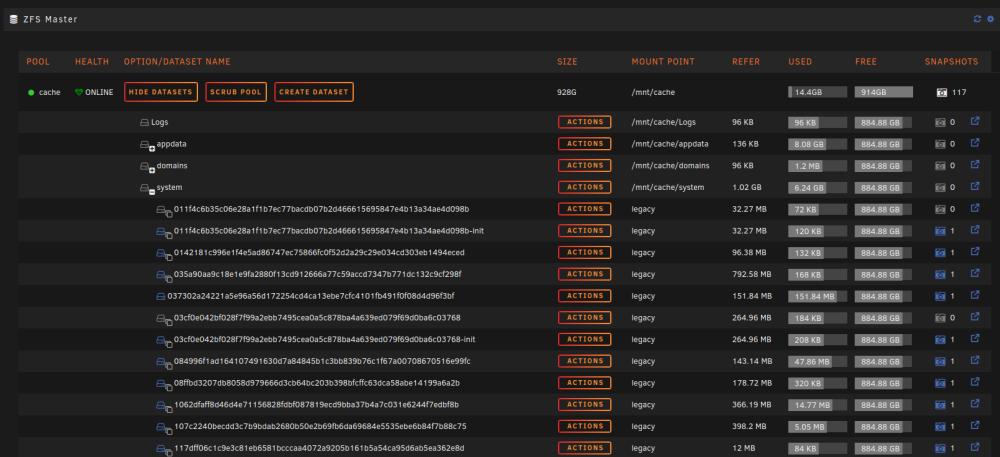The image size is (1000, 457).
Task: Click the cache pool snapshots camera icon
Action: [941, 92]
